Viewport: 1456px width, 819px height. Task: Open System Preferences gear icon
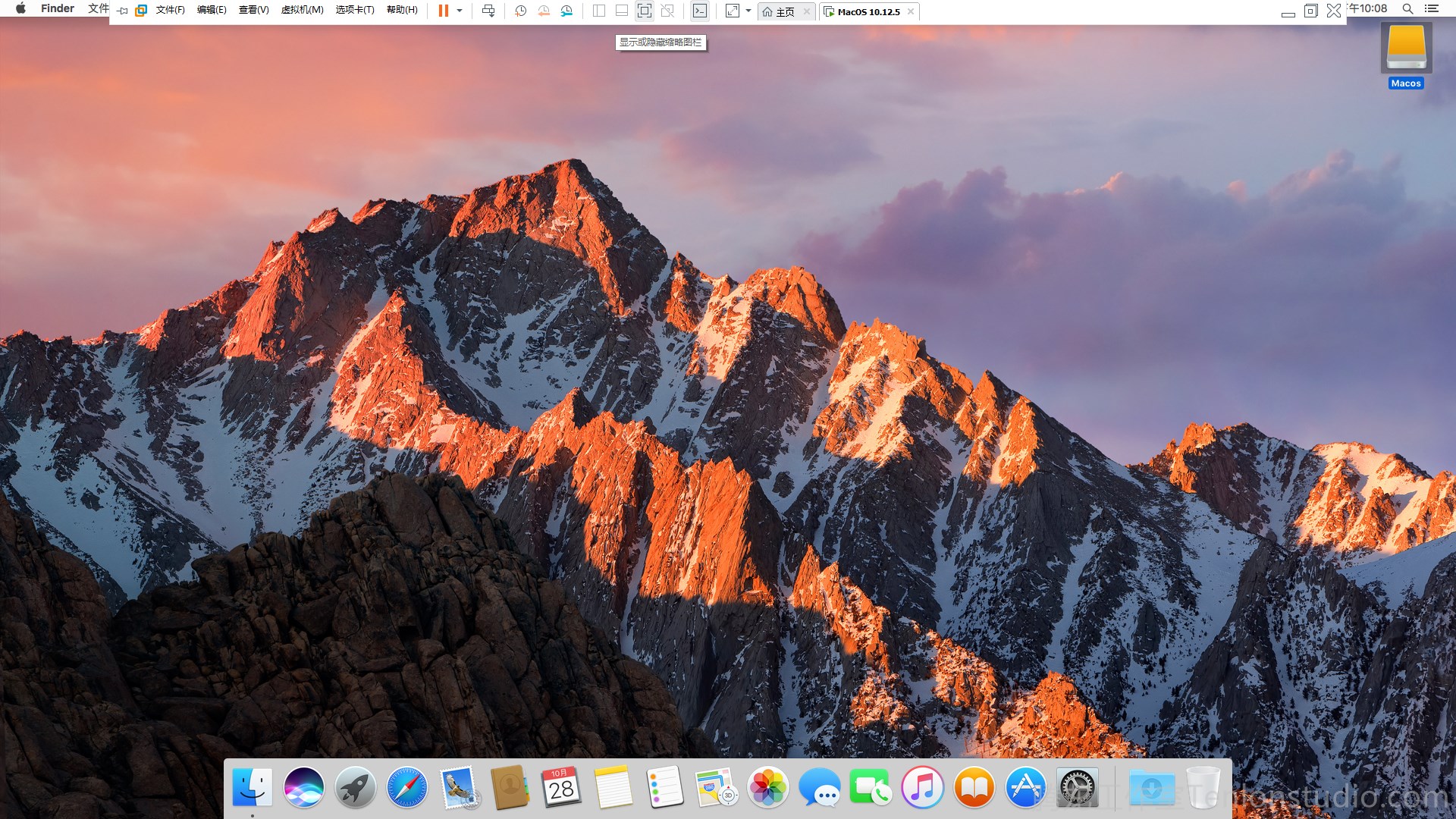tap(1078, 787)
